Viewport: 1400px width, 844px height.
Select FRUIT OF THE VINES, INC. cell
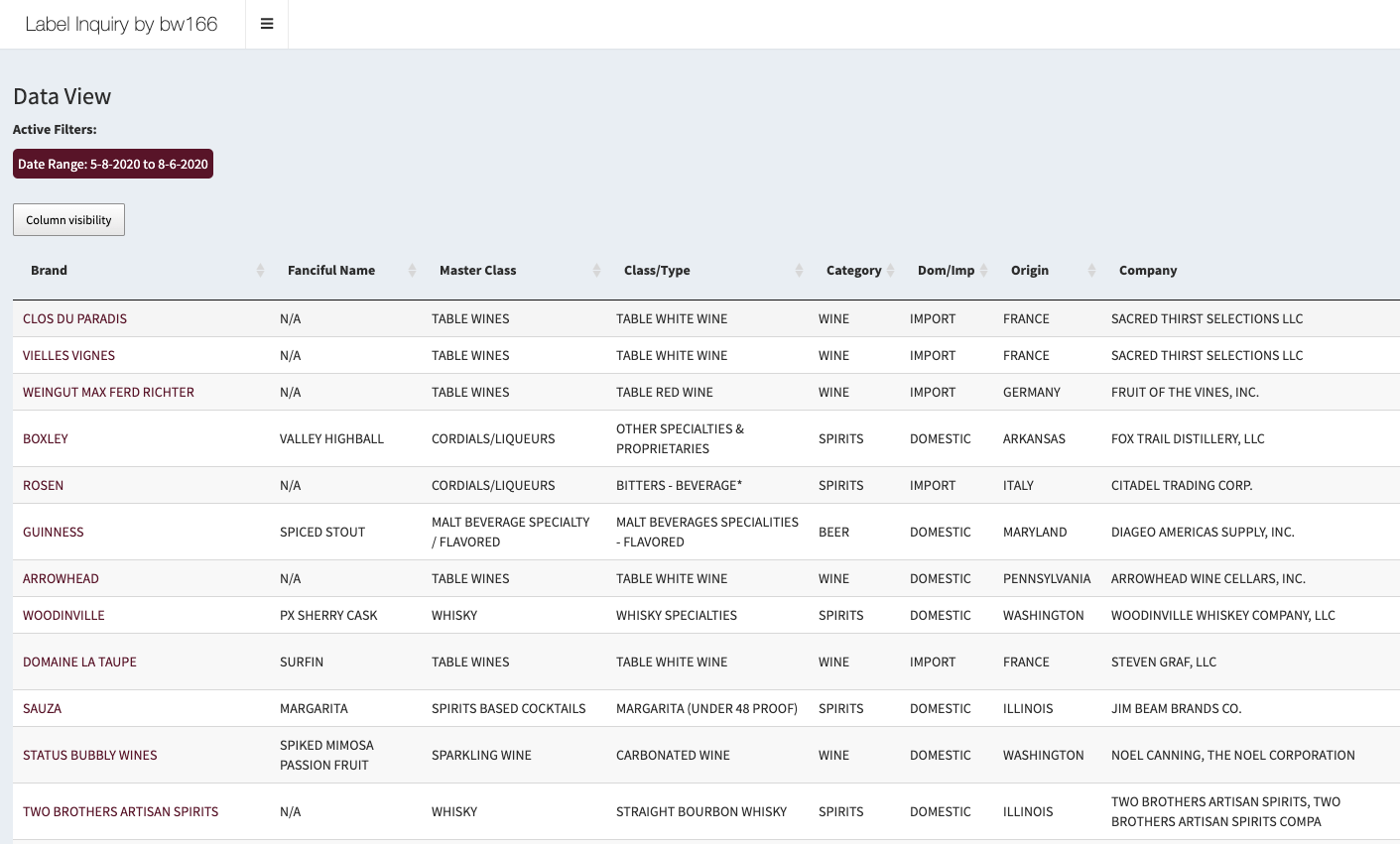(1185, 392)
